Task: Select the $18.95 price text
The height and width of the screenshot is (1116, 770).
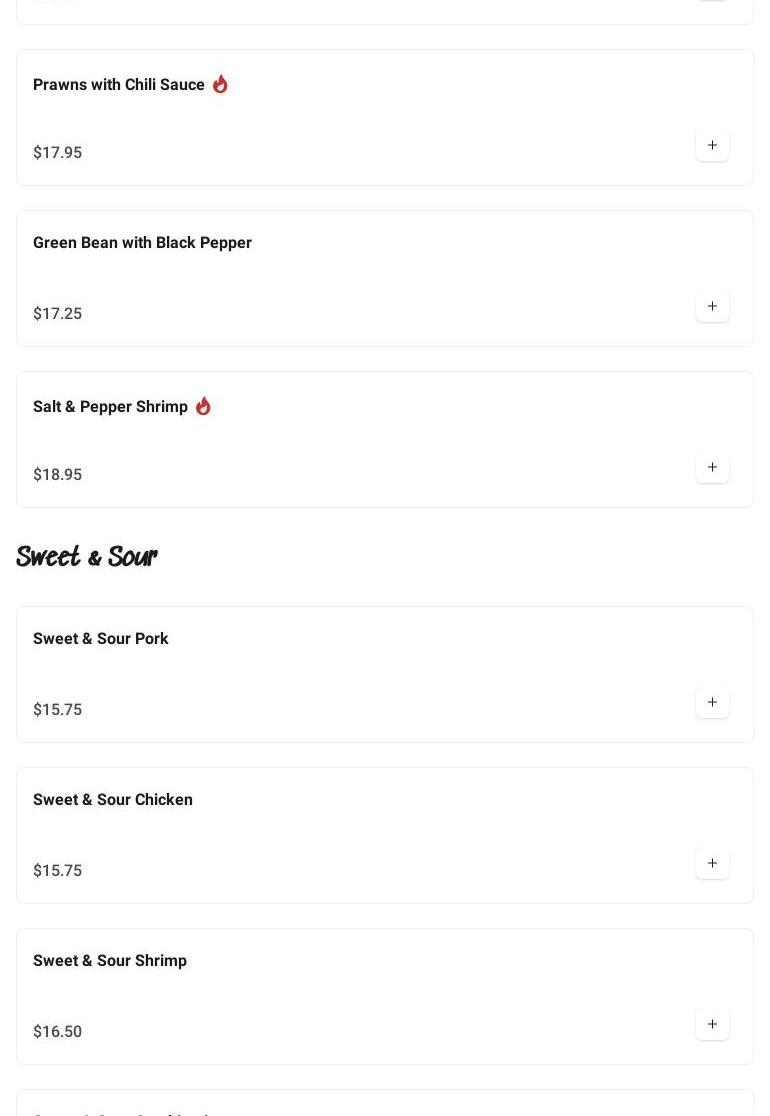Action: (57, 475)
